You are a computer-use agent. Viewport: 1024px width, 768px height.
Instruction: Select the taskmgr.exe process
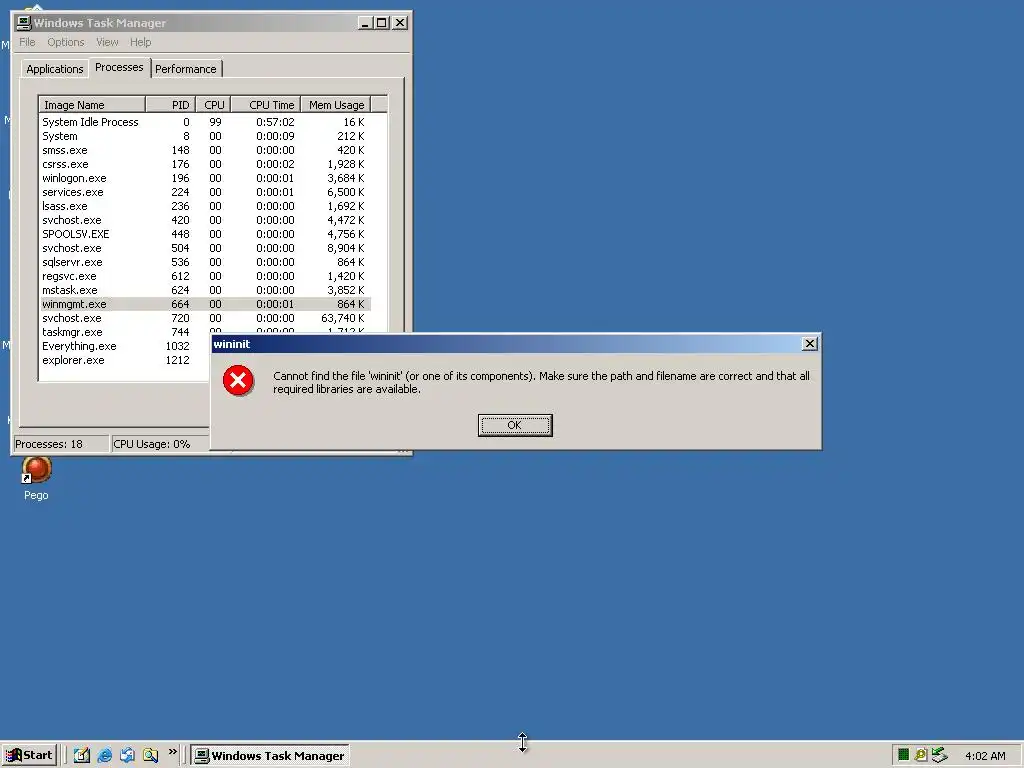(124, 332)
